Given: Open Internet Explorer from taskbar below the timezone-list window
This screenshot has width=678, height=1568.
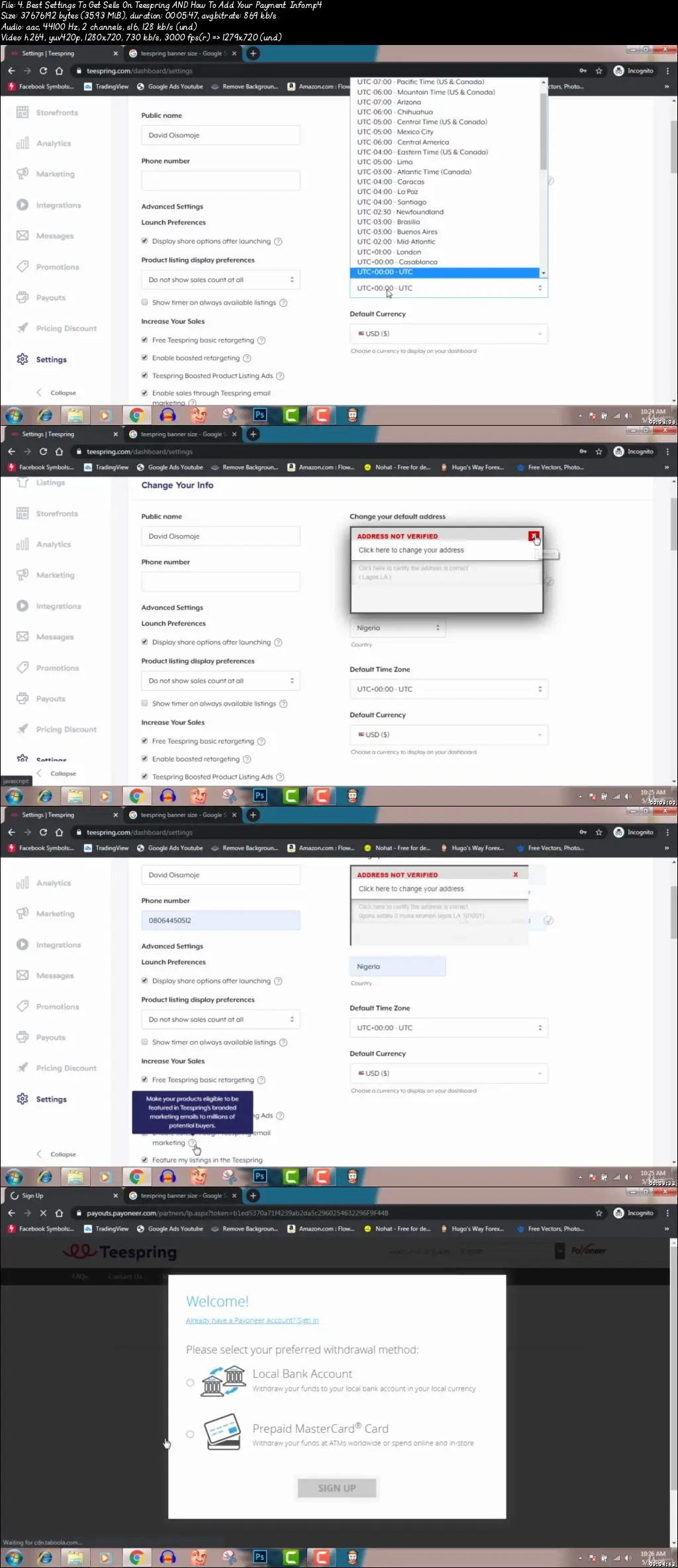Looking at the screenshot, I should tap(45, 415).
